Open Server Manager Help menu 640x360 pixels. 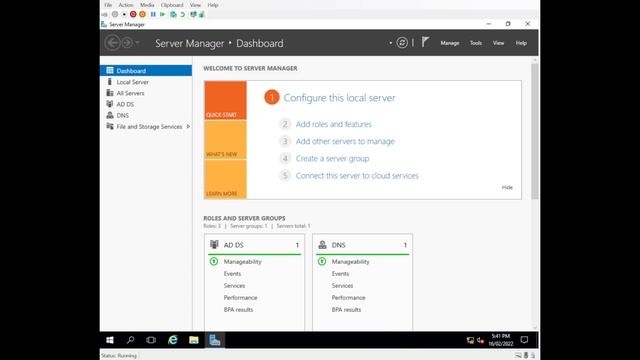point(521,43)
